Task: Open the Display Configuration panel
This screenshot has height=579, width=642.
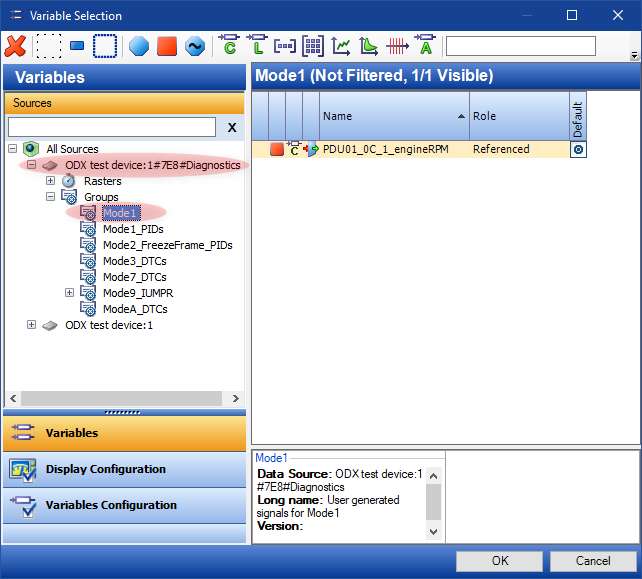Action: pyautogui.click(x=105, y=469)
